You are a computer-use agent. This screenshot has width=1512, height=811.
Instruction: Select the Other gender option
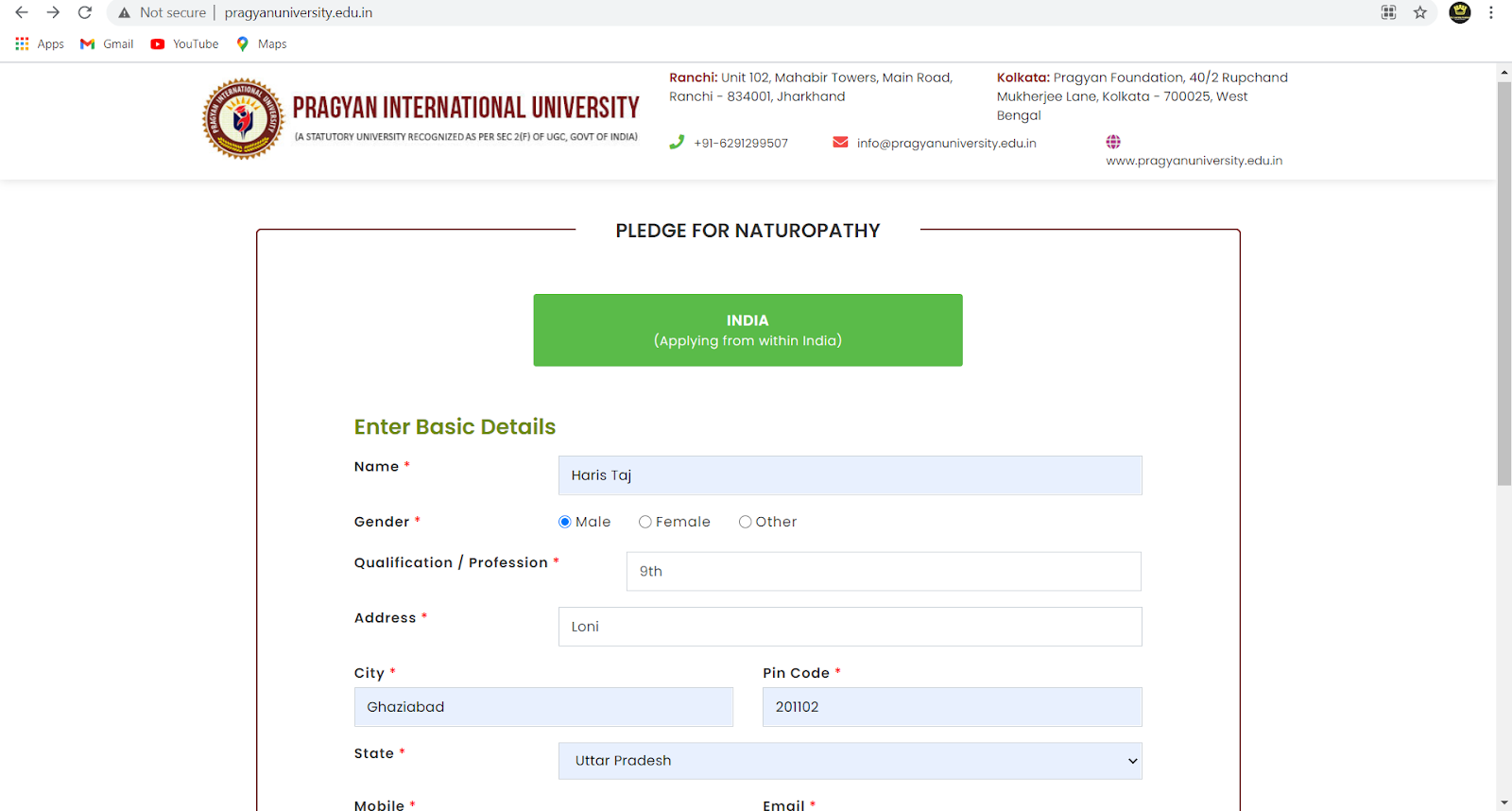coord(746,522)
